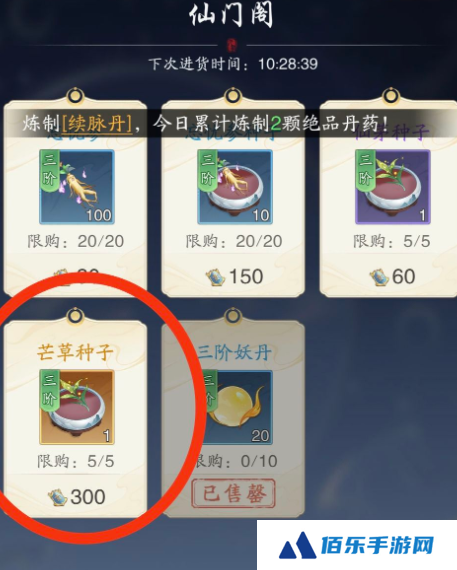Tap the ginseng seed bowl icon
Viewport: 457px width, 570px height.
pos(235,186)
